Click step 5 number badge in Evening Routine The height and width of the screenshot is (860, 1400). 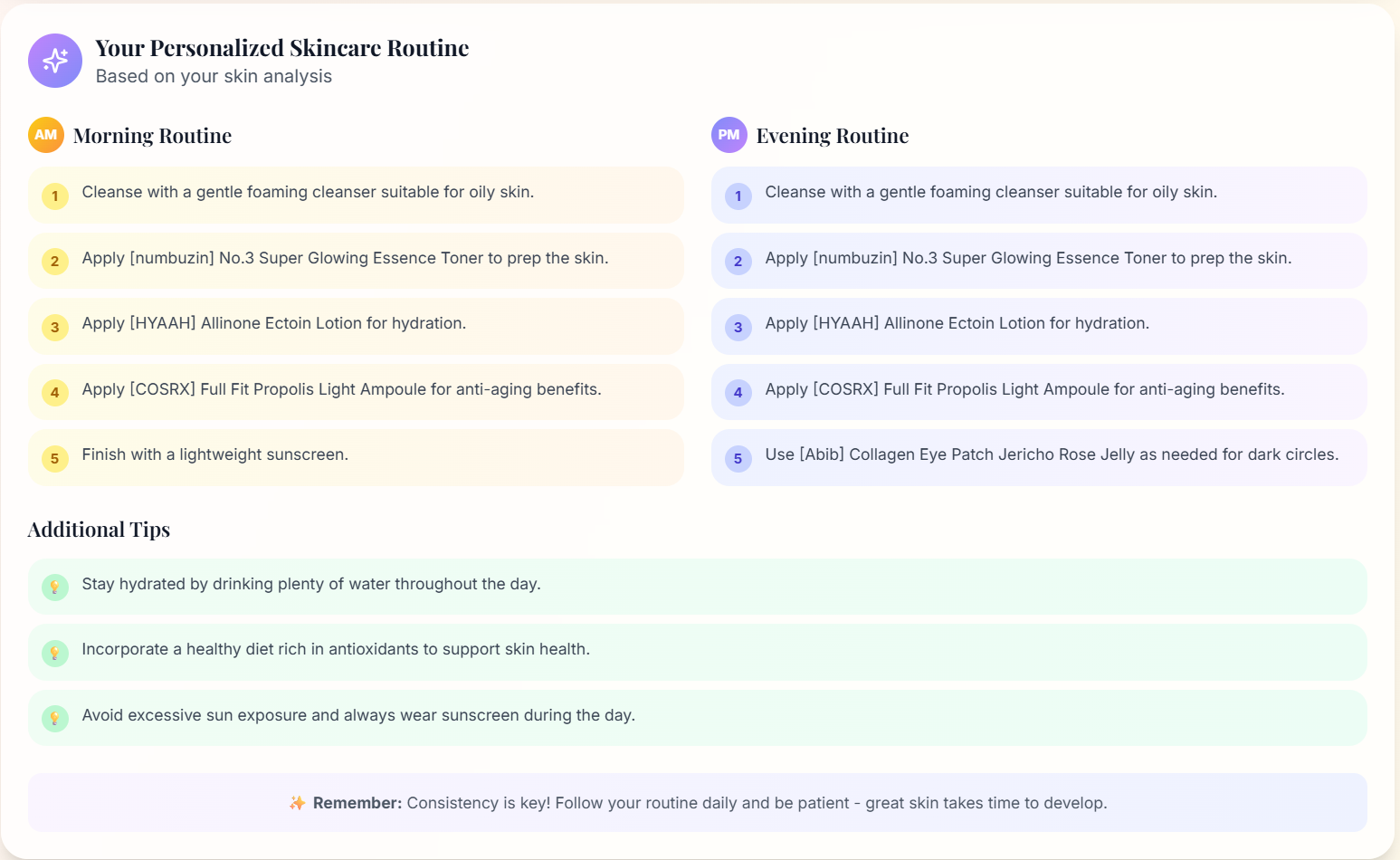point(738,458)
